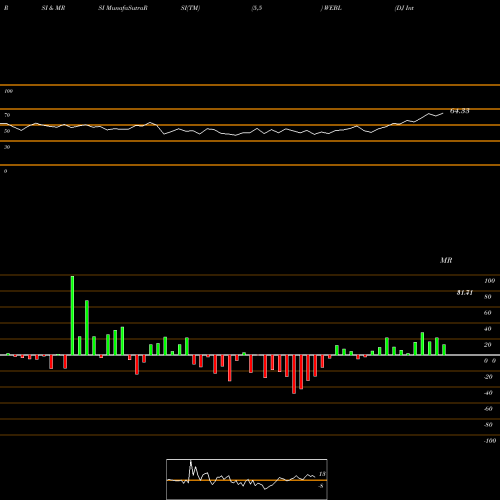This screenshot has width=500, height=500.
Task: Select MR axis label 60
Action: pyautogui.click(x=488, y=313)
